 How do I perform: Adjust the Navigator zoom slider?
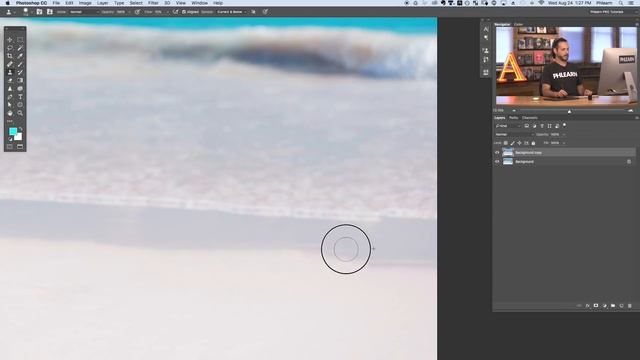click(569, 111)
